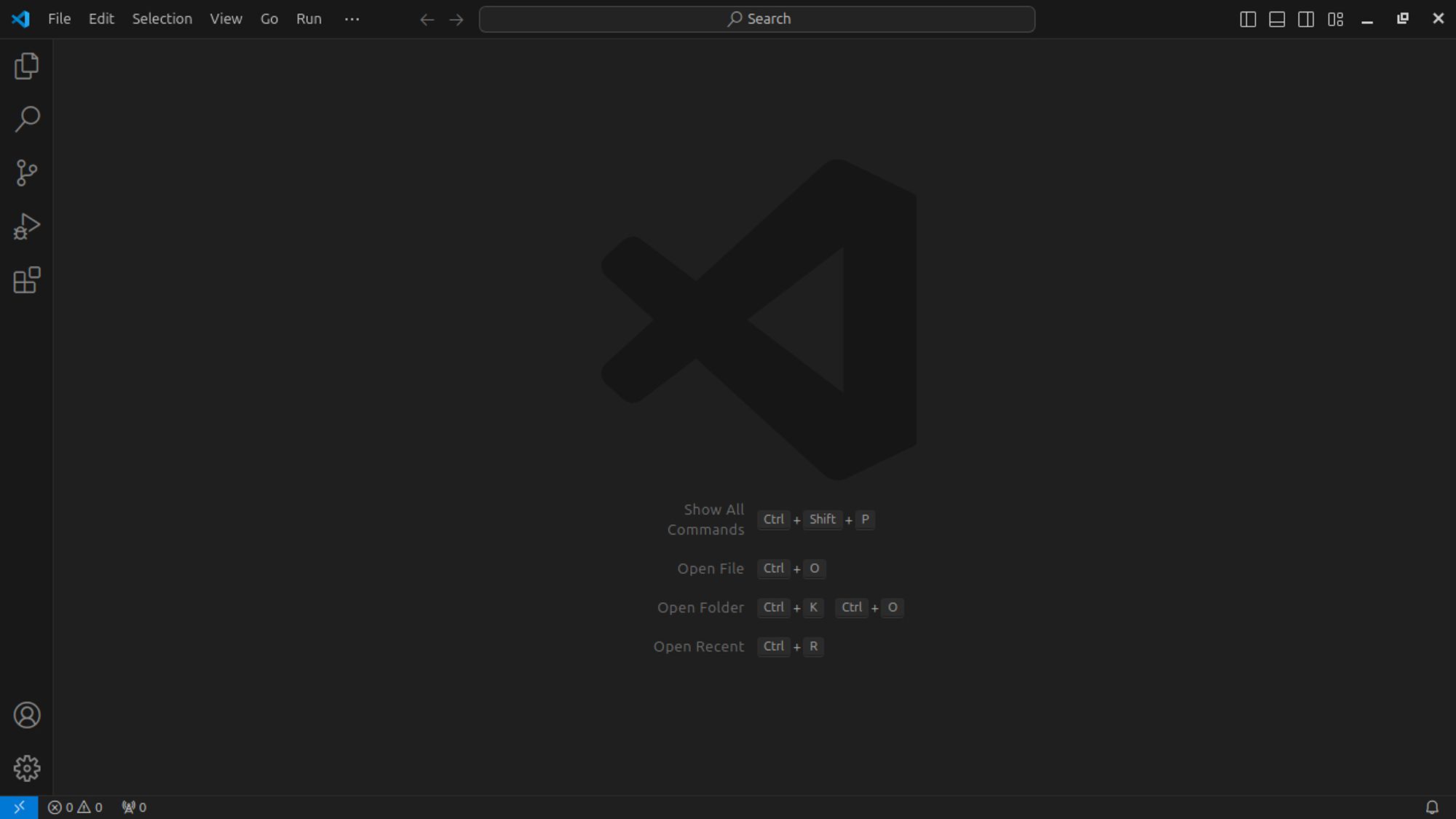Click the VS Code status bar icon
The image size is (1456, 819).
pos(18,807)
